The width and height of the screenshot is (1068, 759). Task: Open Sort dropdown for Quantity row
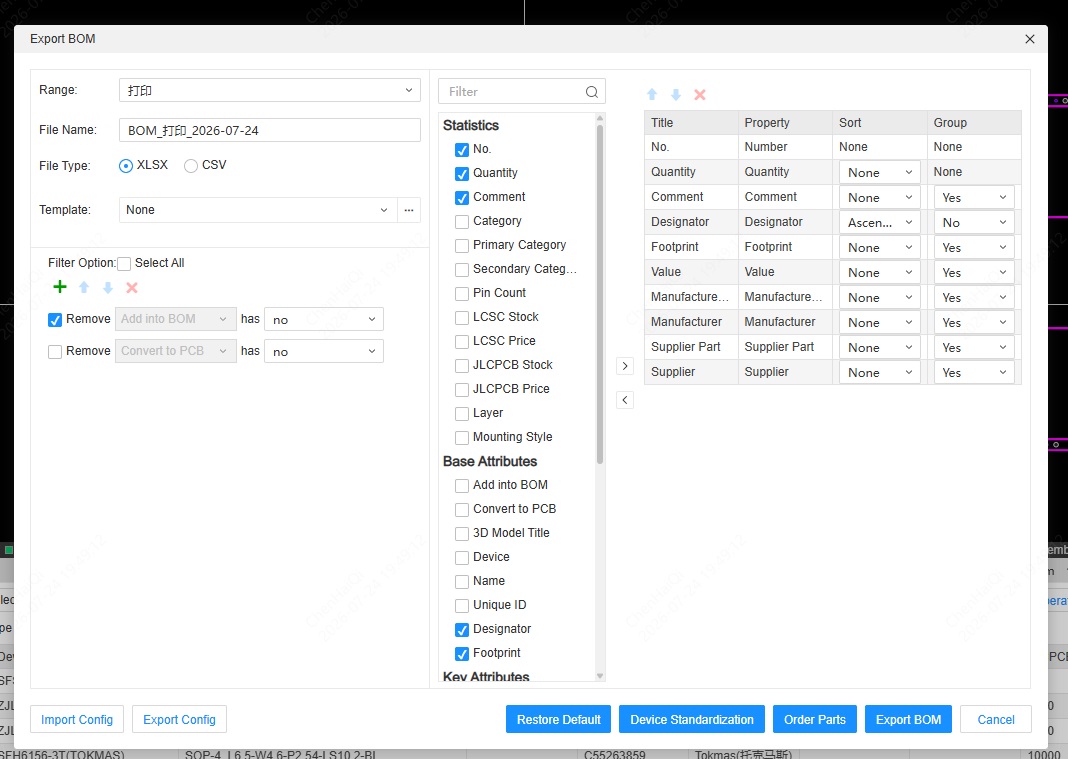point(879,172)
